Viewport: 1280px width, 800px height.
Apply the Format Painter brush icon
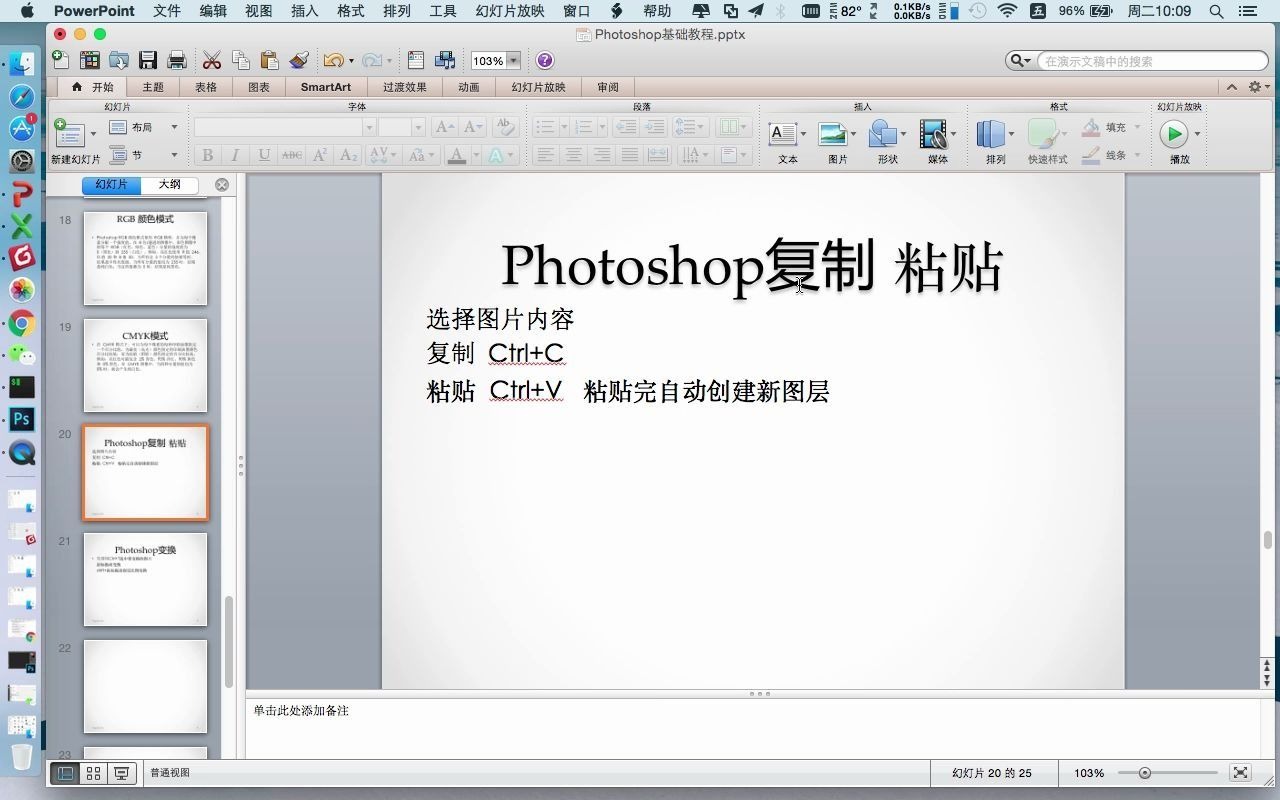tap(298, 60)
